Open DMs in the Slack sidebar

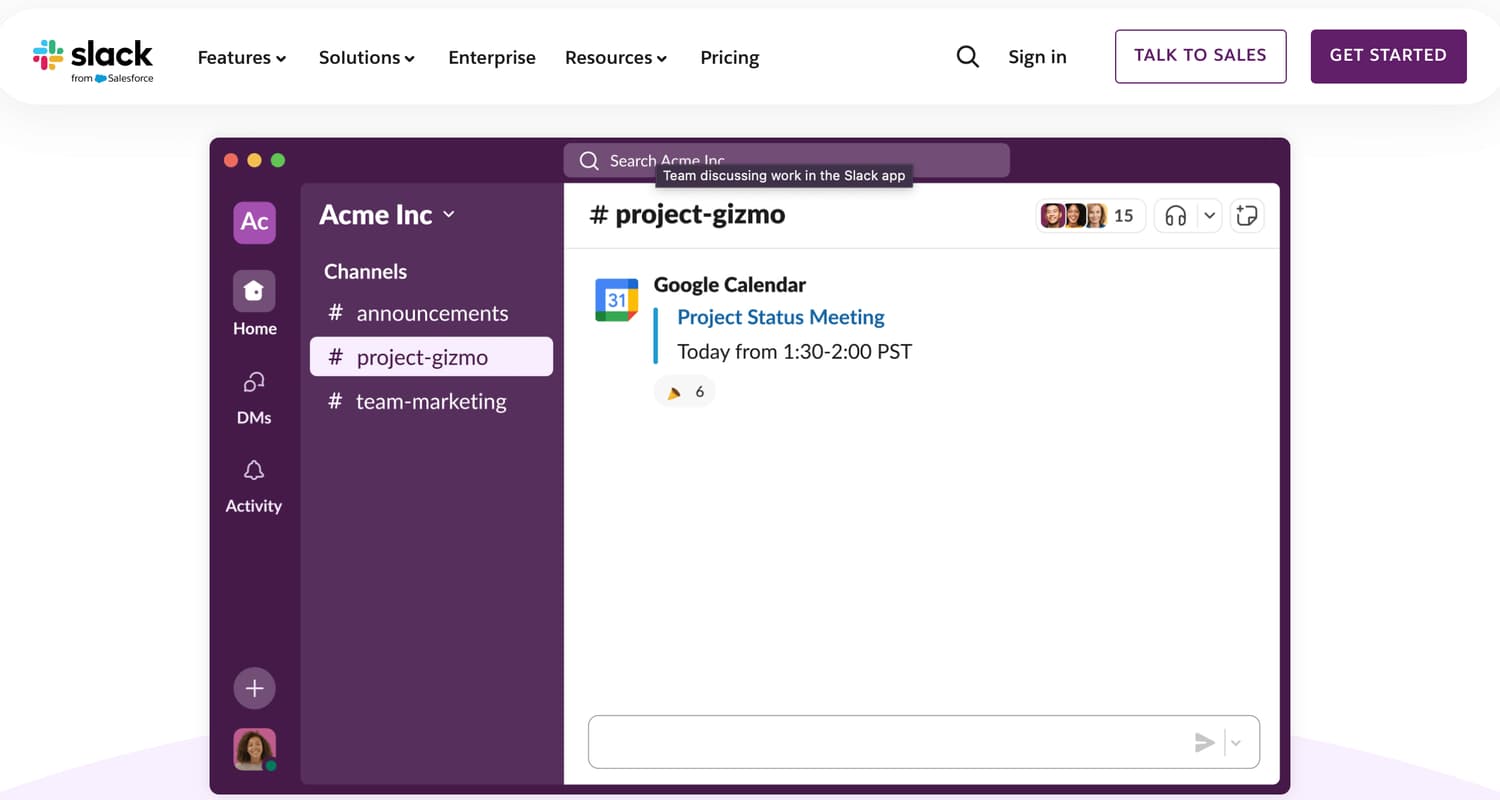254,397
